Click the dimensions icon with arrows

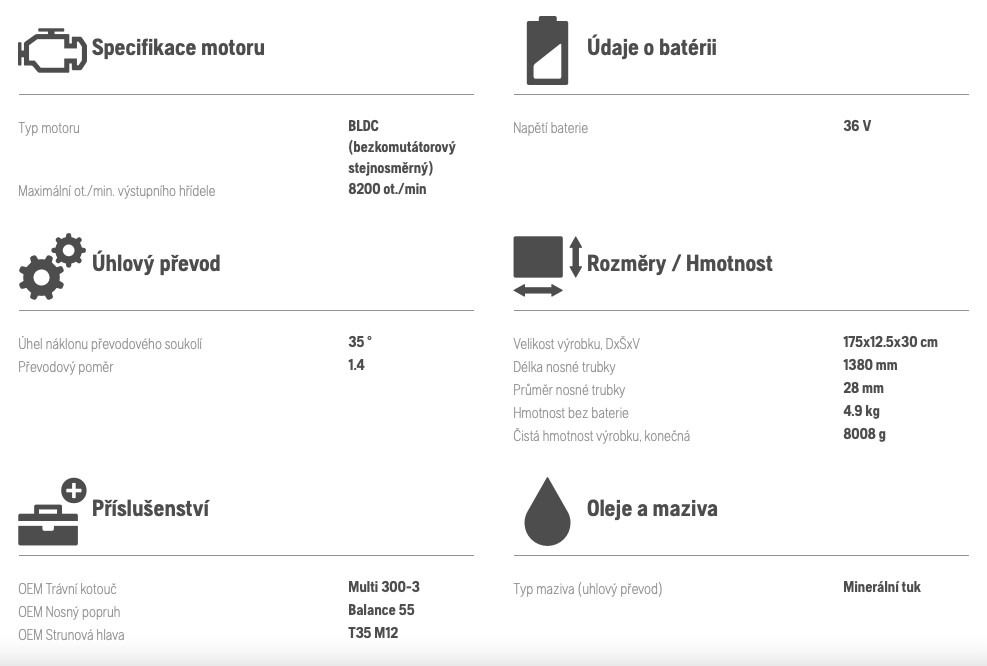click(547, 266)
